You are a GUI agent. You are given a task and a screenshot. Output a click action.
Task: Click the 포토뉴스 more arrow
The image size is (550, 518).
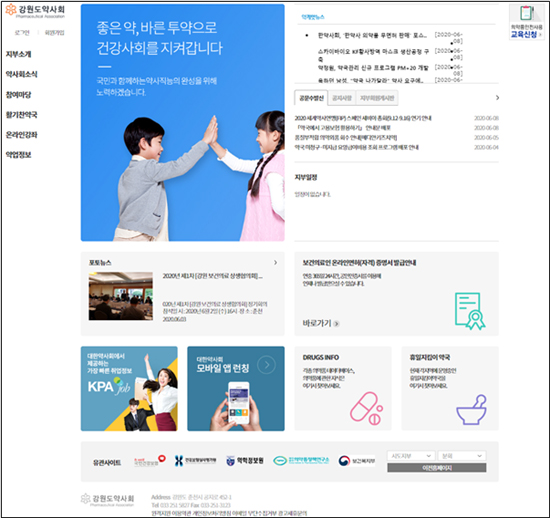[x=275, y=262]
